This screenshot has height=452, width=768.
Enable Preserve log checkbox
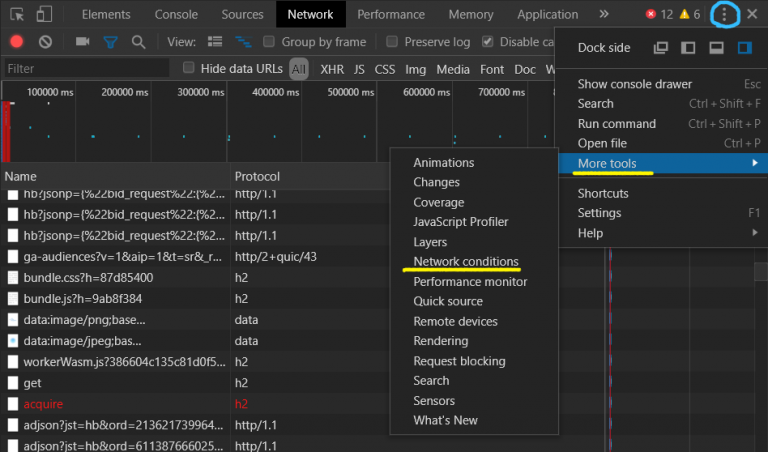coord(391,42)
